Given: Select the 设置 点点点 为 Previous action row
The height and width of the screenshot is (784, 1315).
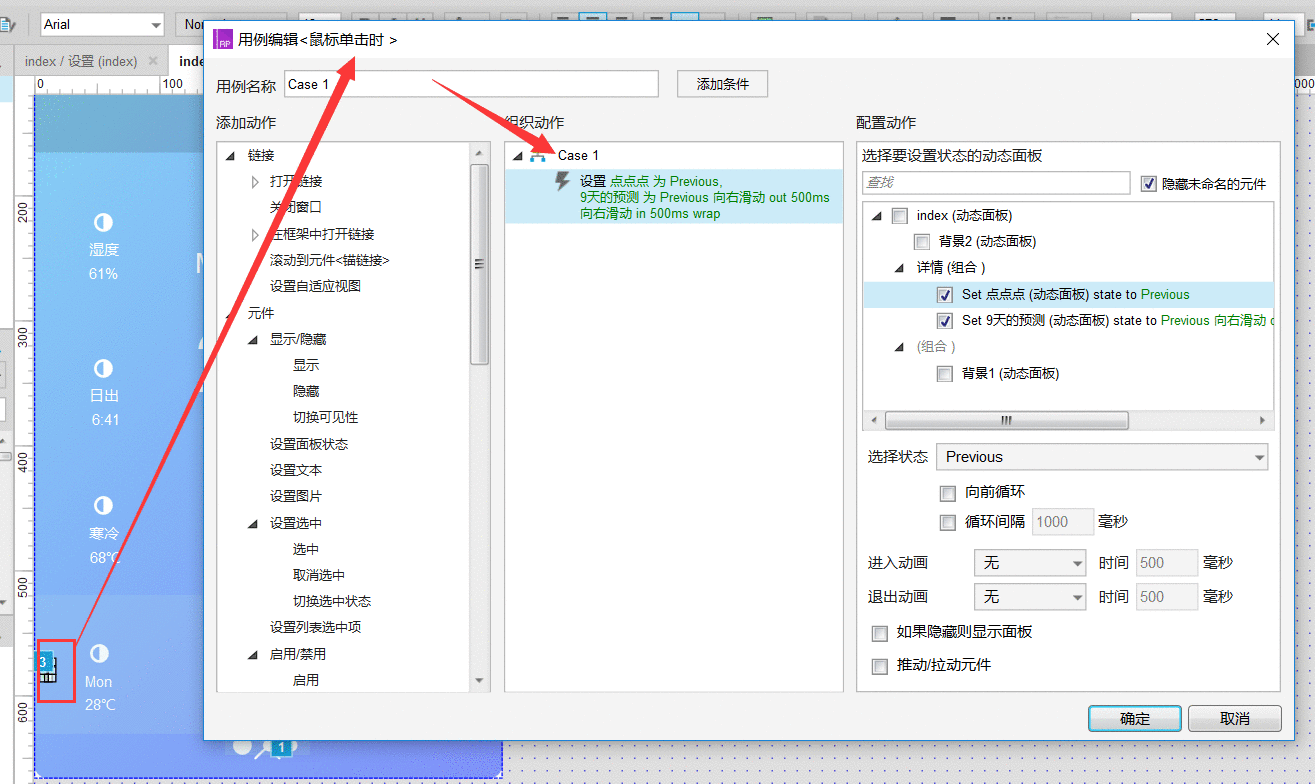Looking at the screenshot, I should [674, 196].
